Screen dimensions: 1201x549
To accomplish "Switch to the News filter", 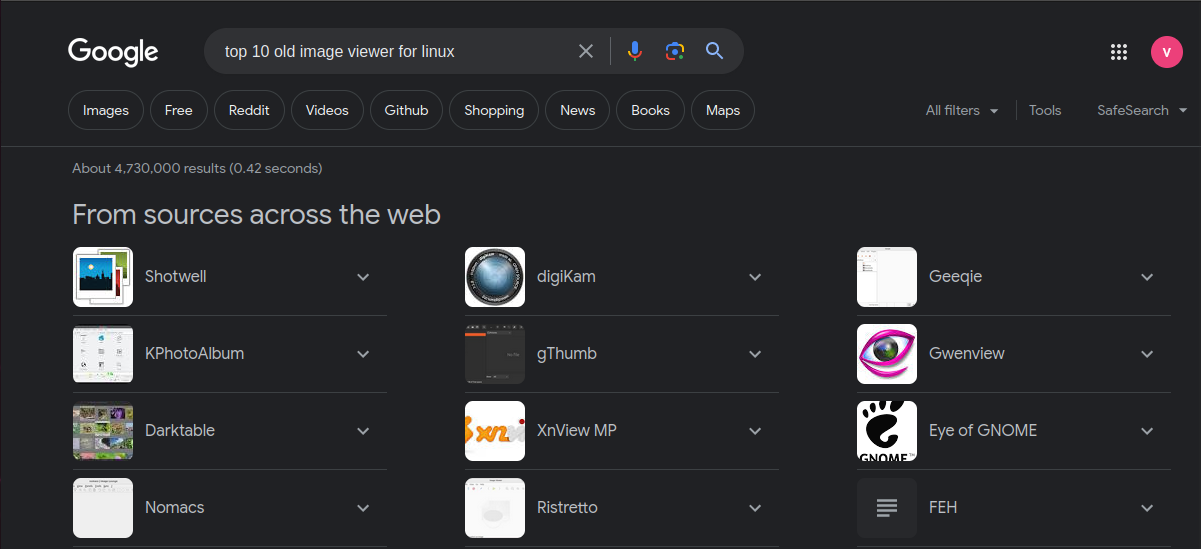I will 578,110.
